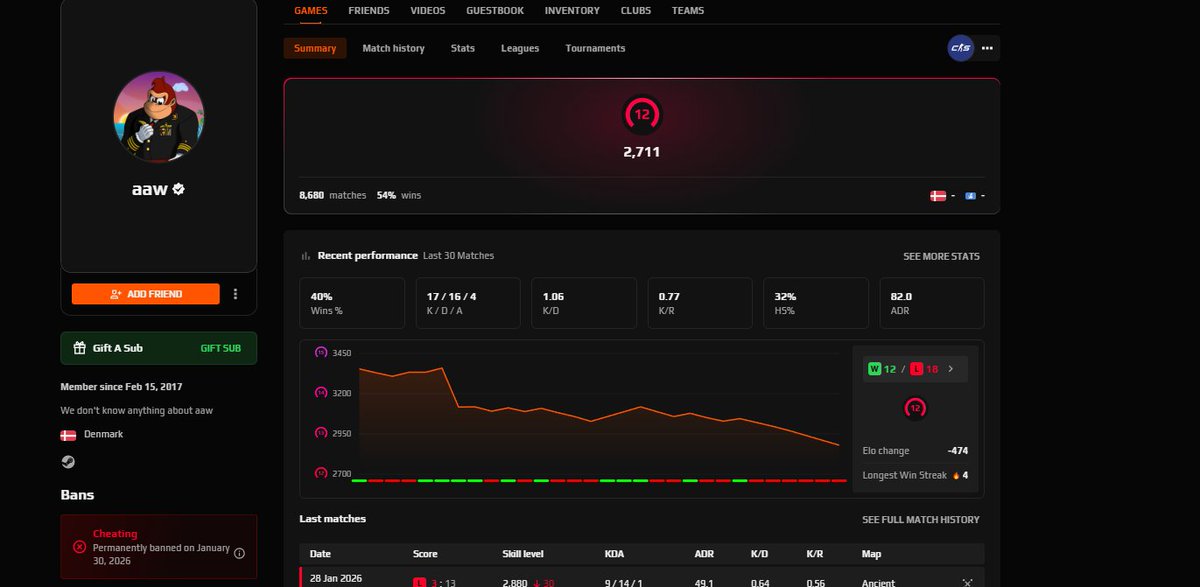This screenshot has height=587, width=1200.
Task: Click the Denmark flag country ranking icon
Action: 938,196
